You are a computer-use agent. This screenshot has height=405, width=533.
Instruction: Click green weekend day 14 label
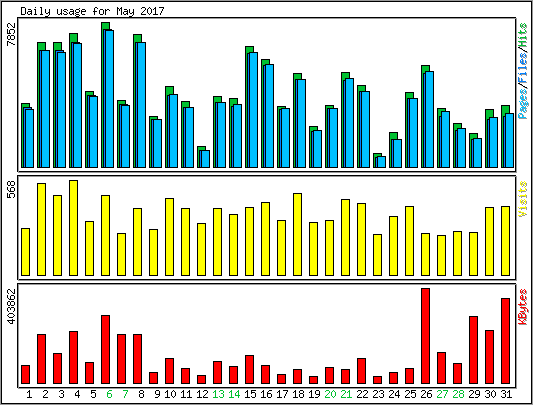click(234, 394)
